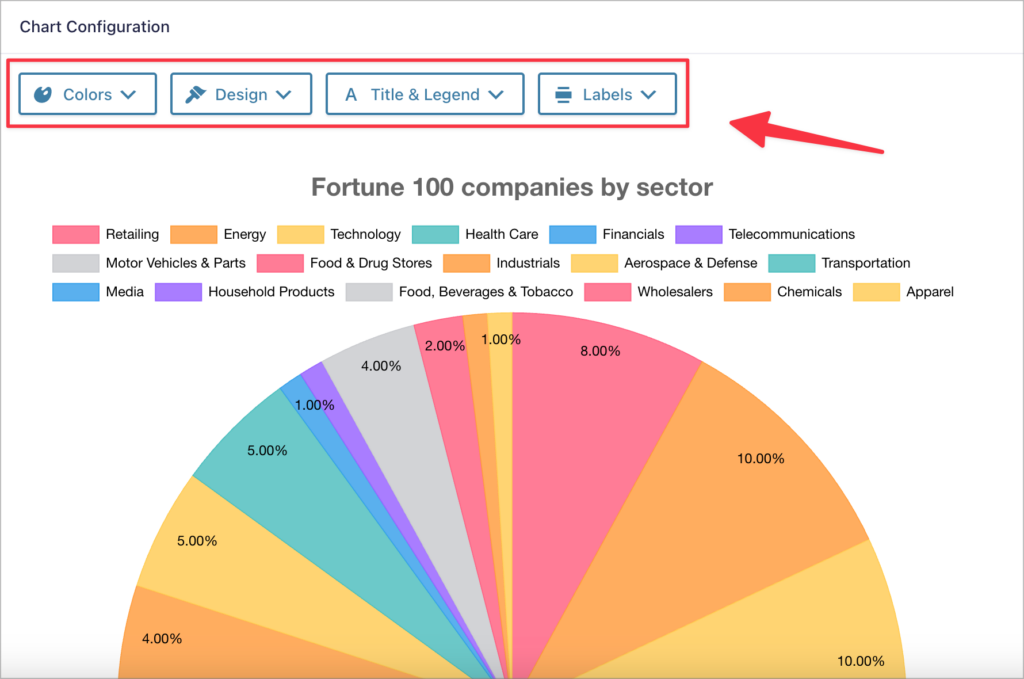Click the Title & Legend letter A icon
1024x679 pixels.
[351, 95]
